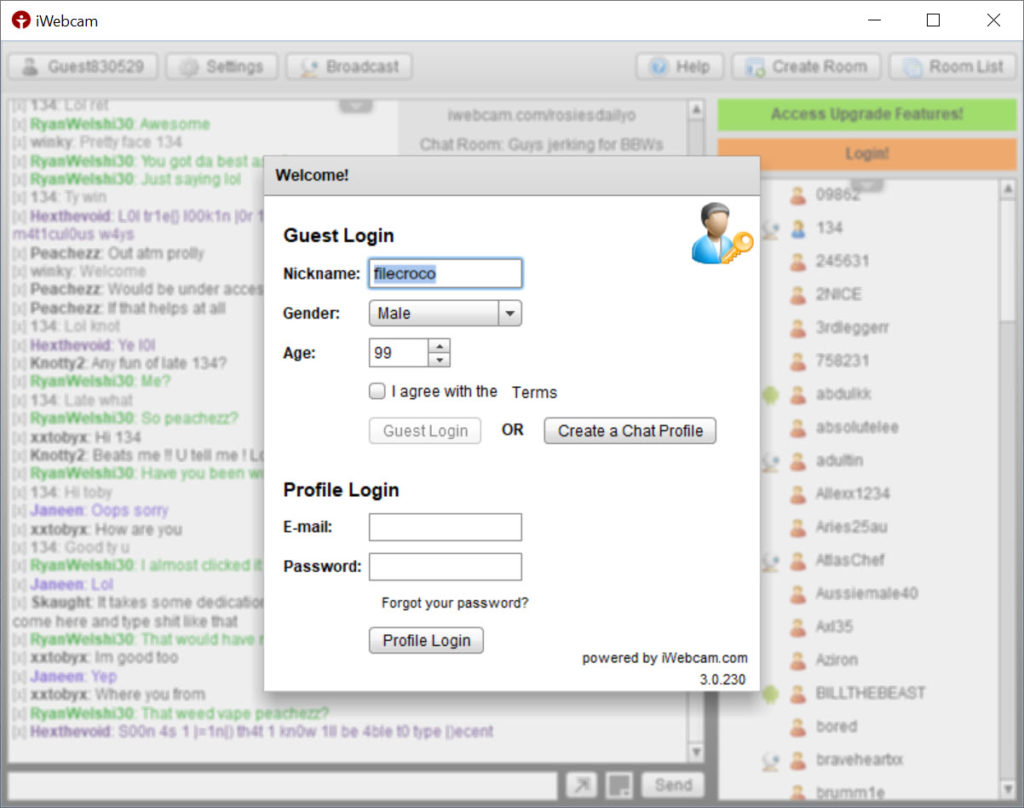The image size is (1024, 808).
Task: Decrease age with the down arrow
Action: click(x=440, y=360)
